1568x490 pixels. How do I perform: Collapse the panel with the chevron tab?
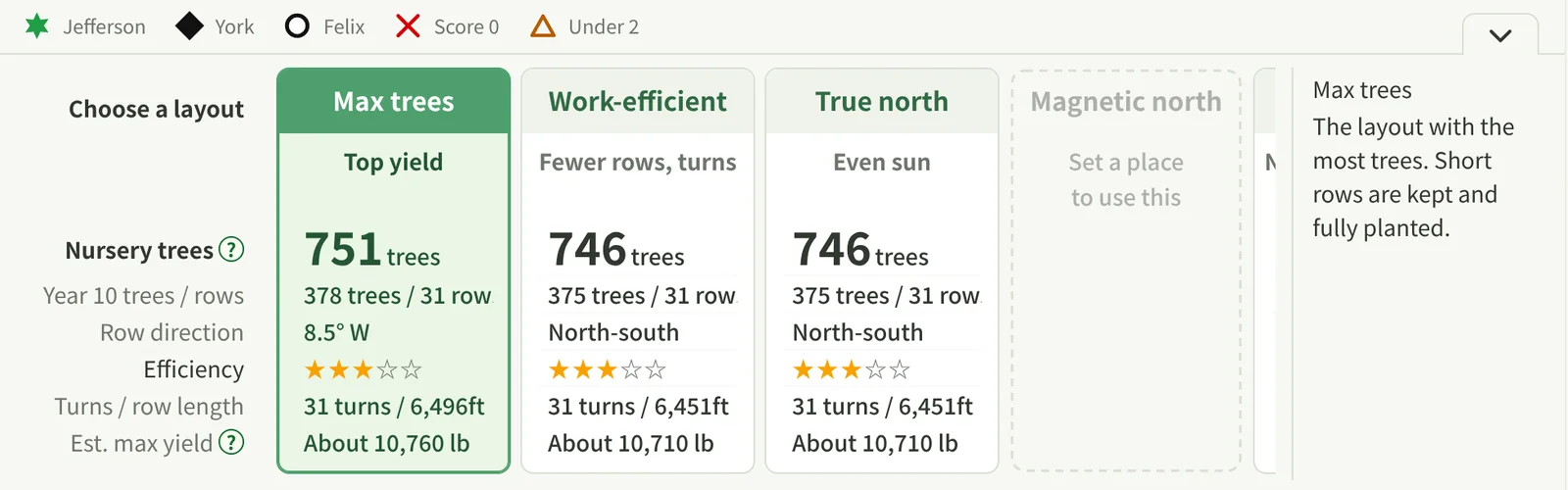pos(1500,35)
